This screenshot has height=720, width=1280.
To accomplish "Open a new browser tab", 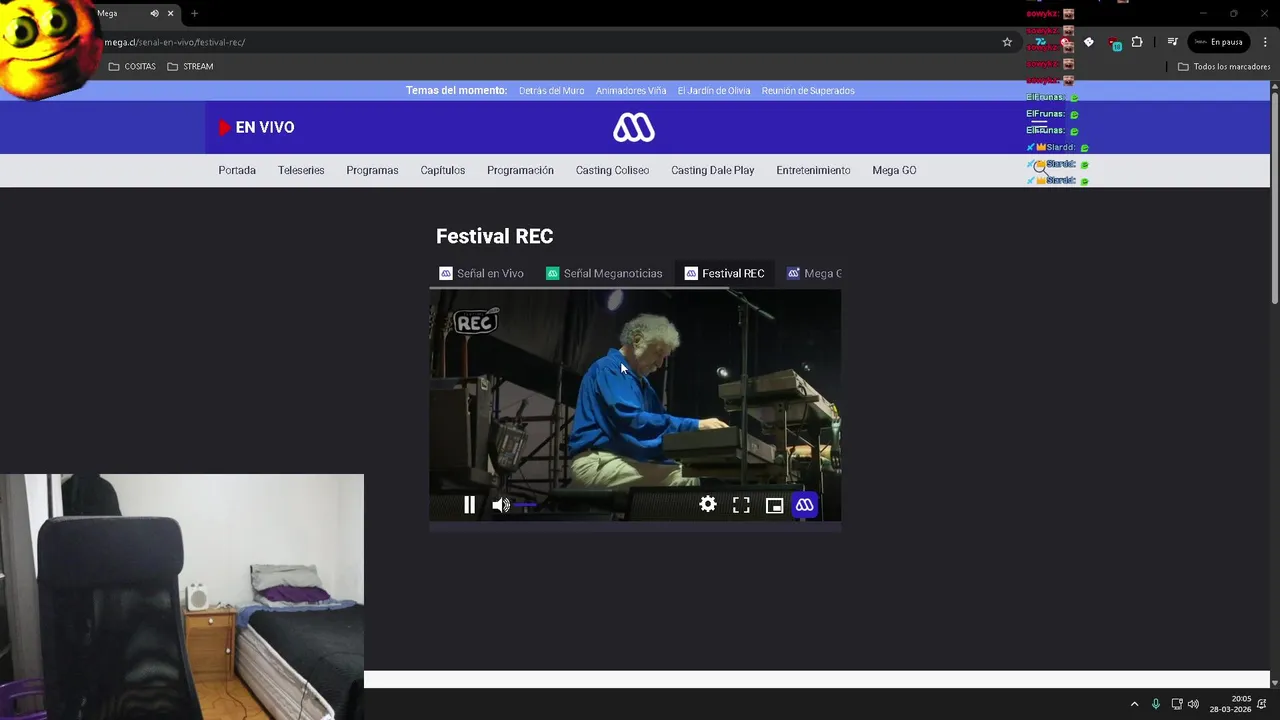I will coord(194,14).
